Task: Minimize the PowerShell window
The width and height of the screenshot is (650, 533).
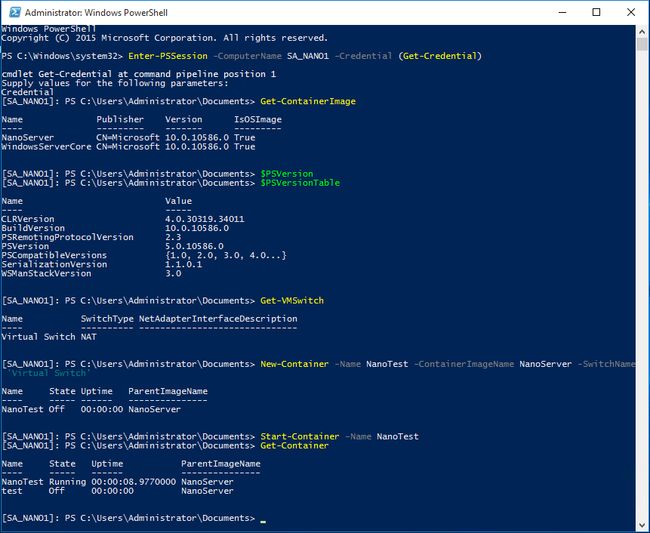Action: tap(563, 12)
